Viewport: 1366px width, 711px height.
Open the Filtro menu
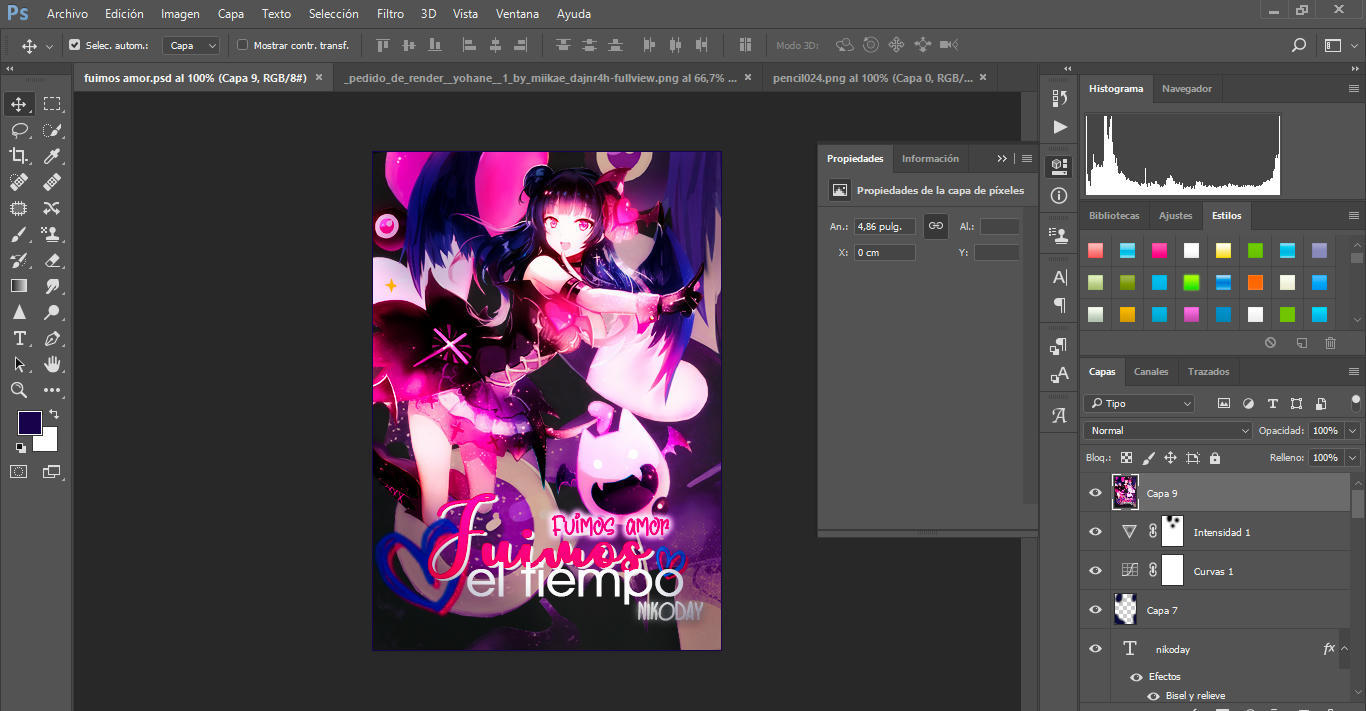pyautogui.click(x=391, y=14)
